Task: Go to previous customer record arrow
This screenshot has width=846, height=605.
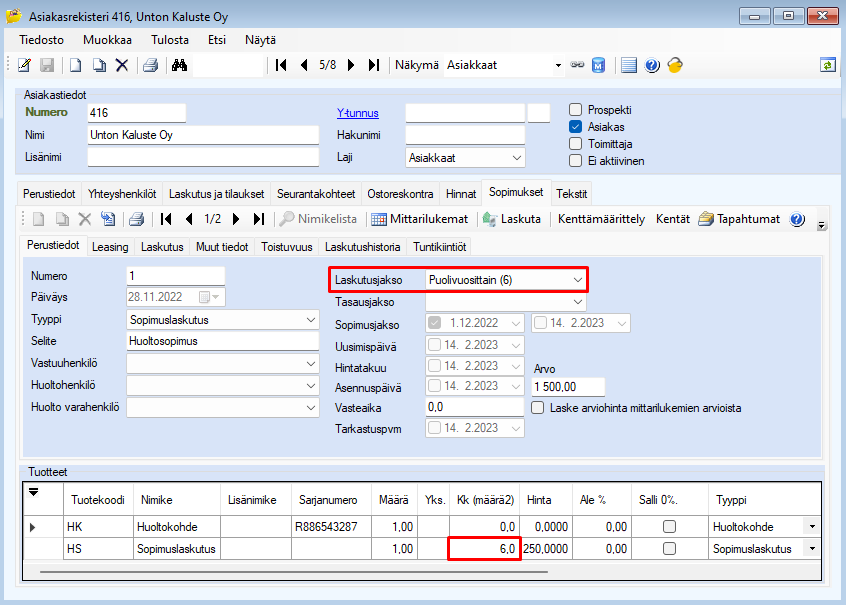Action: [x=304, y=65]
